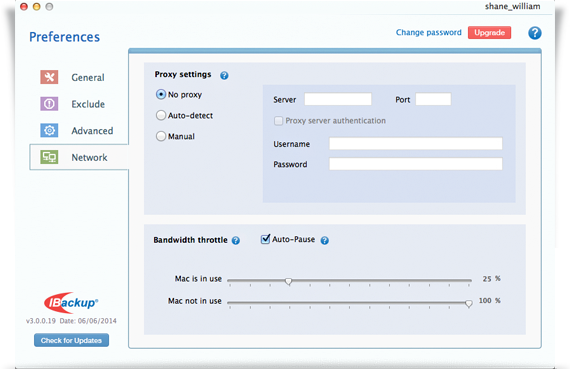Click the Proxy settings label
The width and height of the screenshot is (570, 369).
tap(183, 74)
